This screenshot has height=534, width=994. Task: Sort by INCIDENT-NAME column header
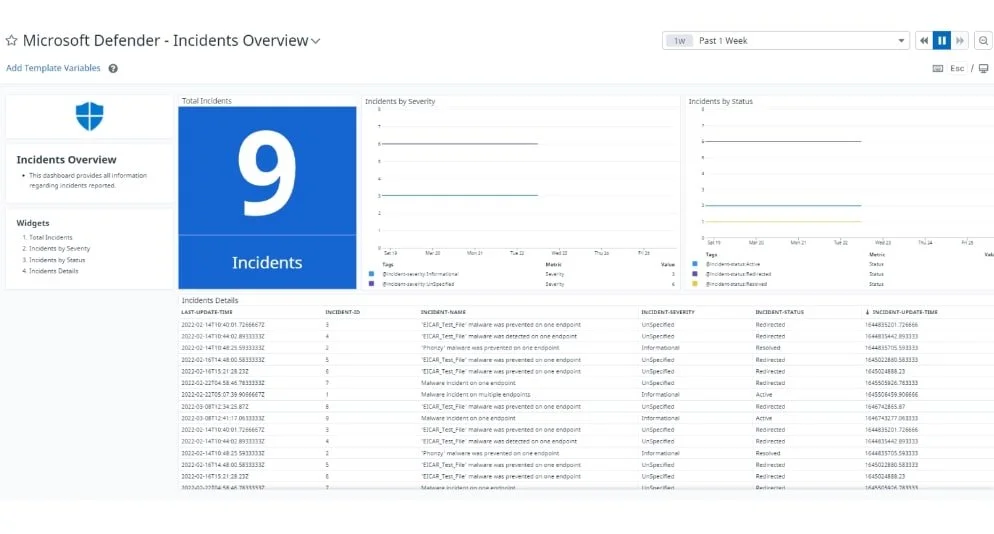[x=443, y=312]
